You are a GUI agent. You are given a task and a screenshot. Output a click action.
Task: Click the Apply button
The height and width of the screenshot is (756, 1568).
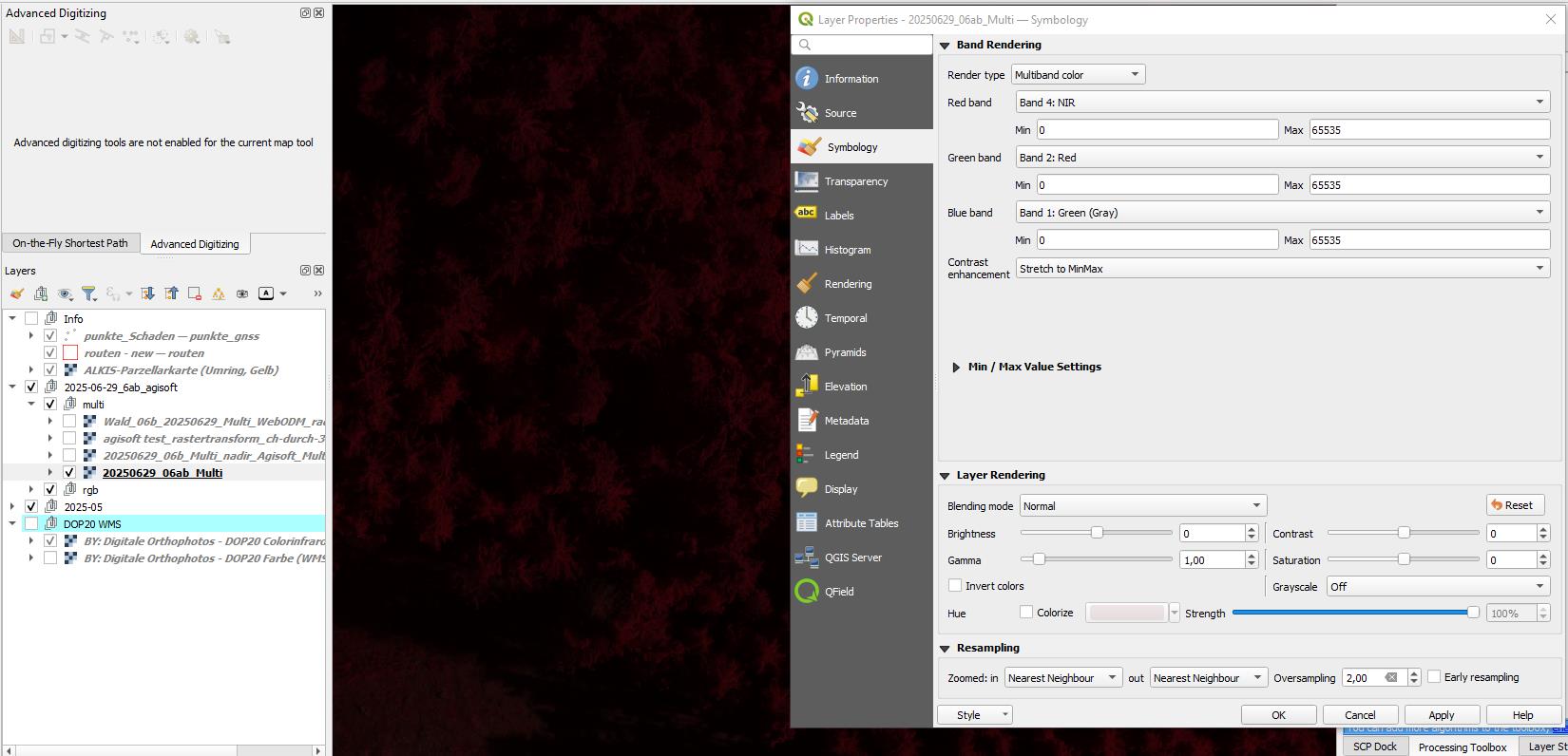tap(1441, 715)
